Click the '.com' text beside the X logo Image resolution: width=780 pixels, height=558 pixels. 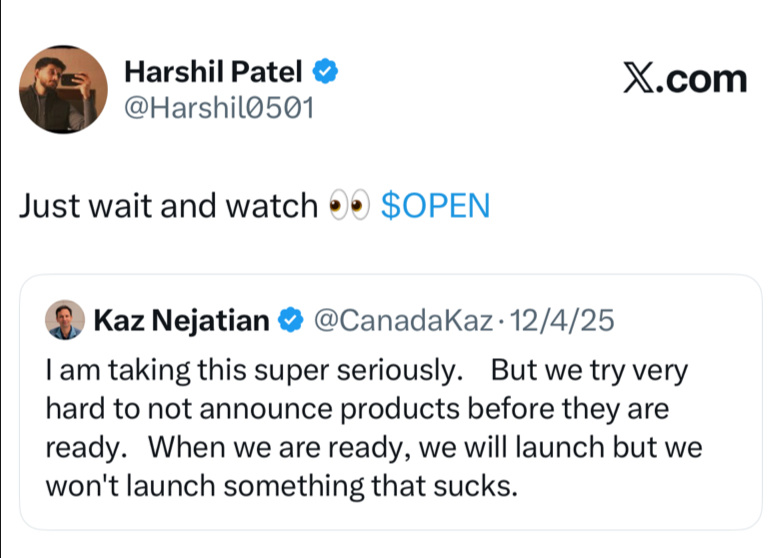click(701, 80)
